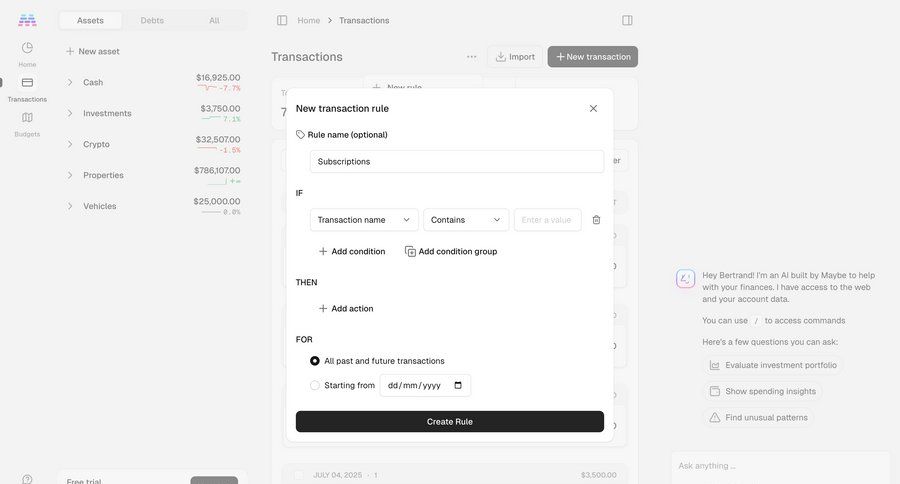Image resolution: width=900 pixels, height=484 pixels.
Task: Switch to the Assets tab
Action: 90,20
